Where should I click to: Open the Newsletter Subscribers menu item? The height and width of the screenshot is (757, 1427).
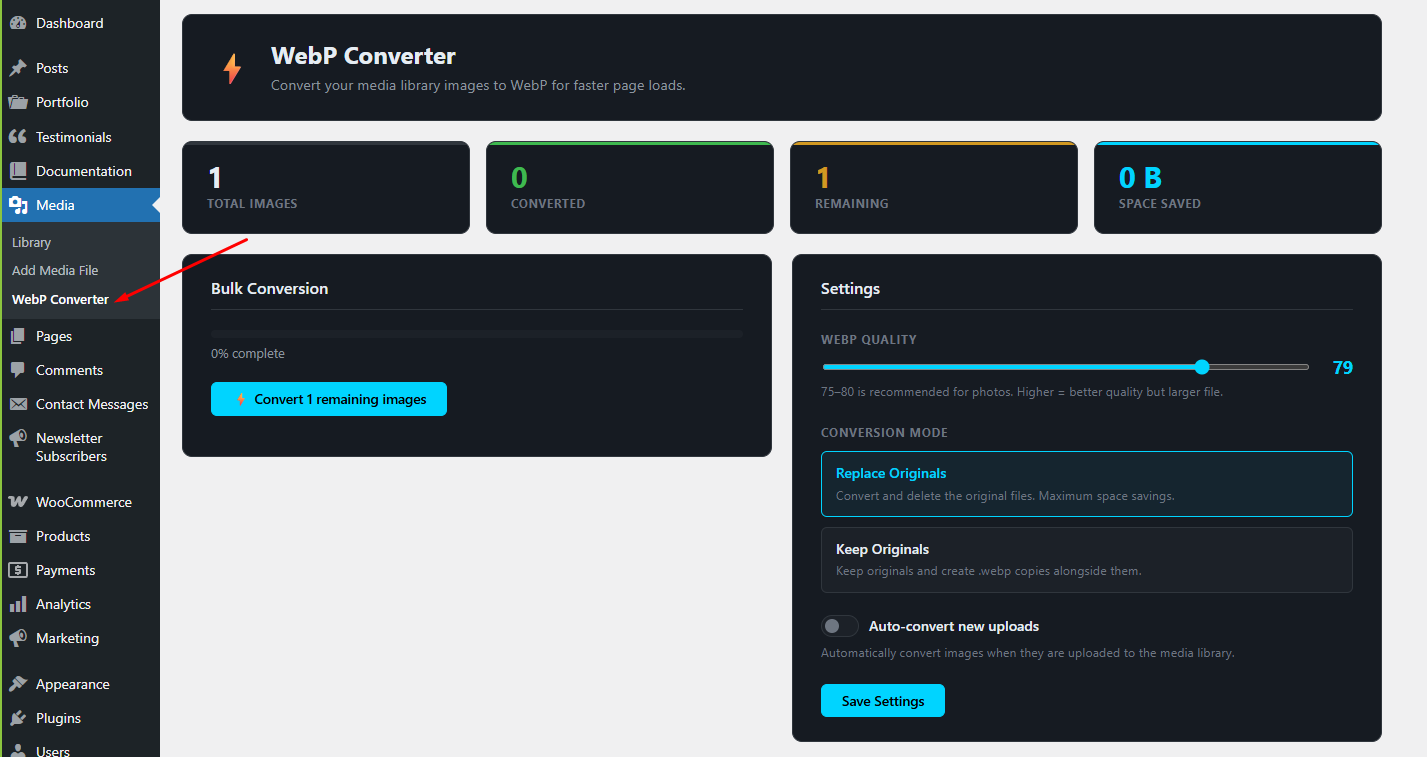click(69, 447)
